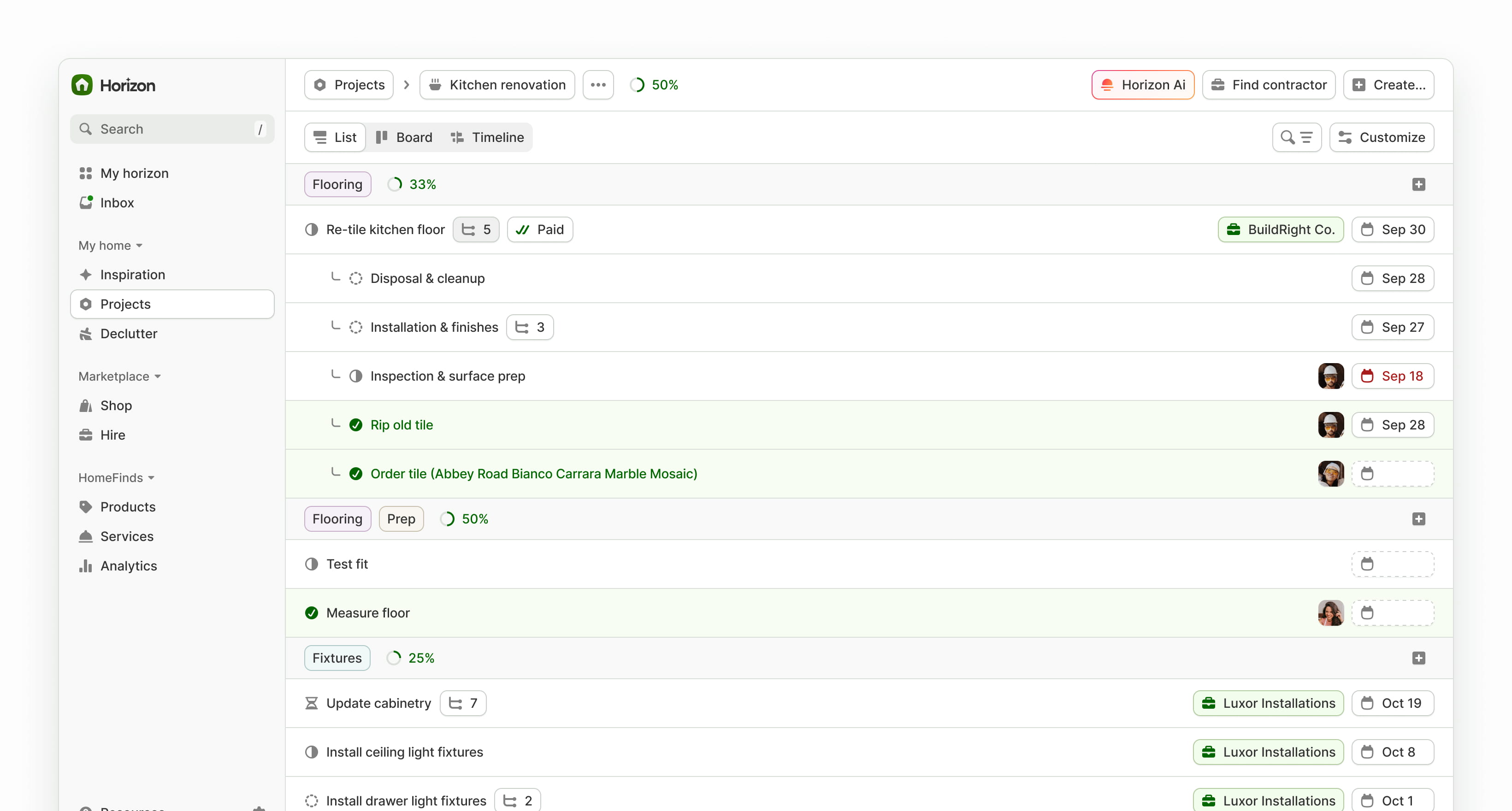Viewport: 1512px width, 811px height.
Task: Select Analytics in the sidebar
Action: (x=129, y=566)
